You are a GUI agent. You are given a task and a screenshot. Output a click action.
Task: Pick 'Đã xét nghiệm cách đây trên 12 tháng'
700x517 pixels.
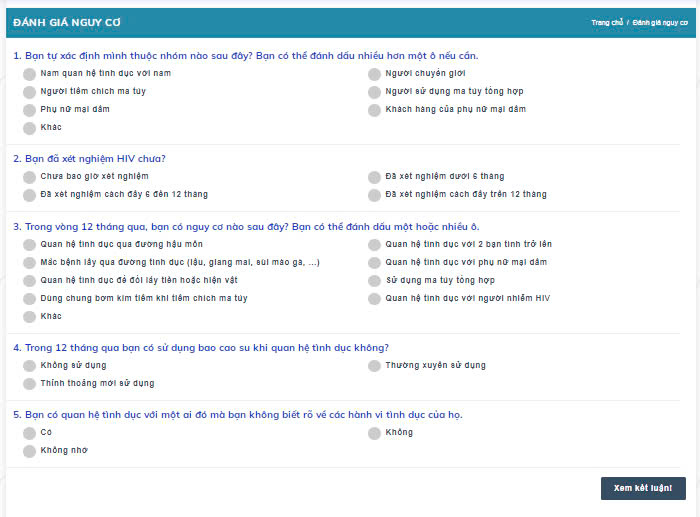pyautogui.click(x=374, y=195)
